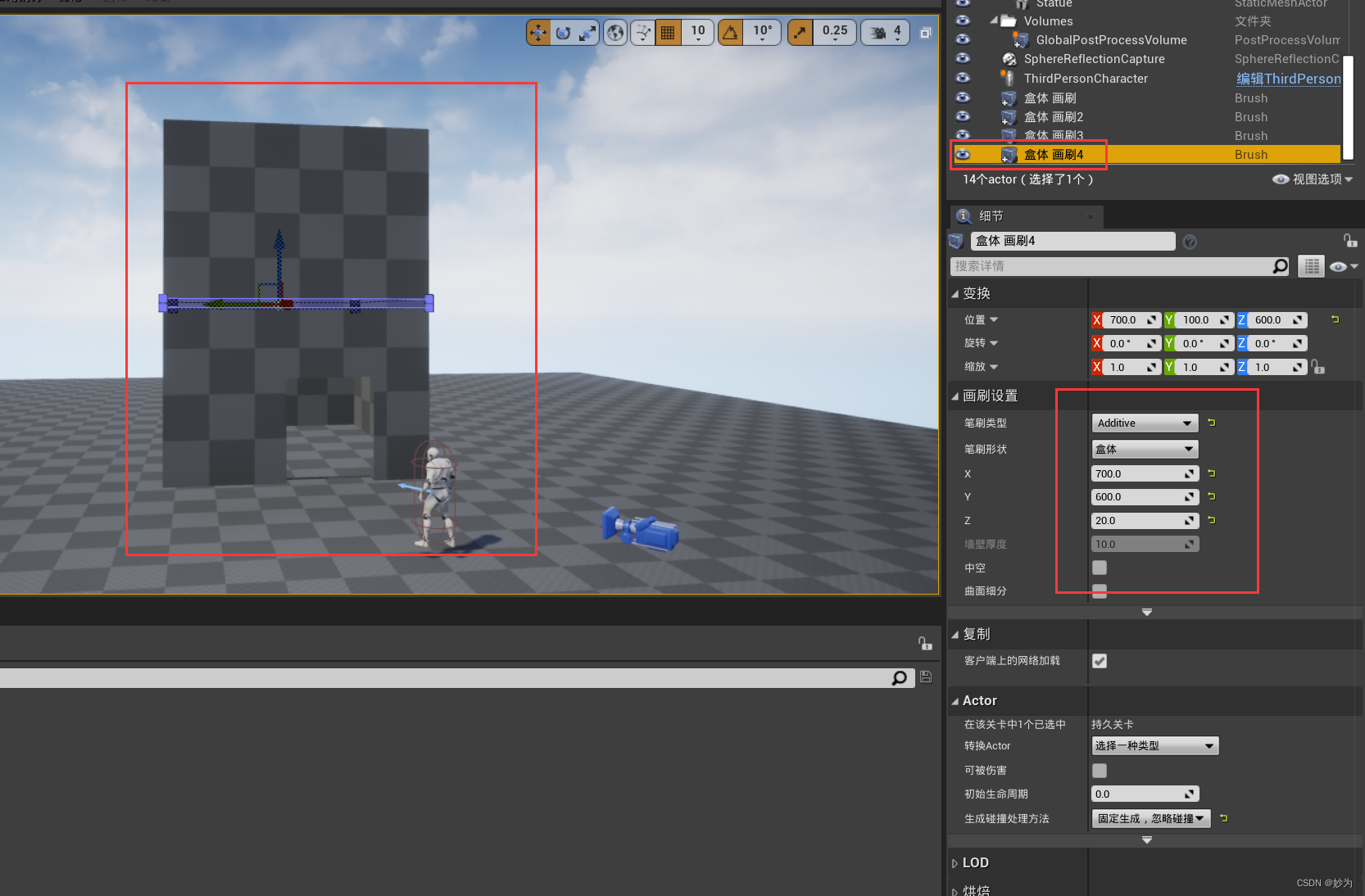Viewport: 1365px width, 896px height.
Task: Collapse the Volumes folder in outliner
Action: pyautogui.click(x=994, y=20)
